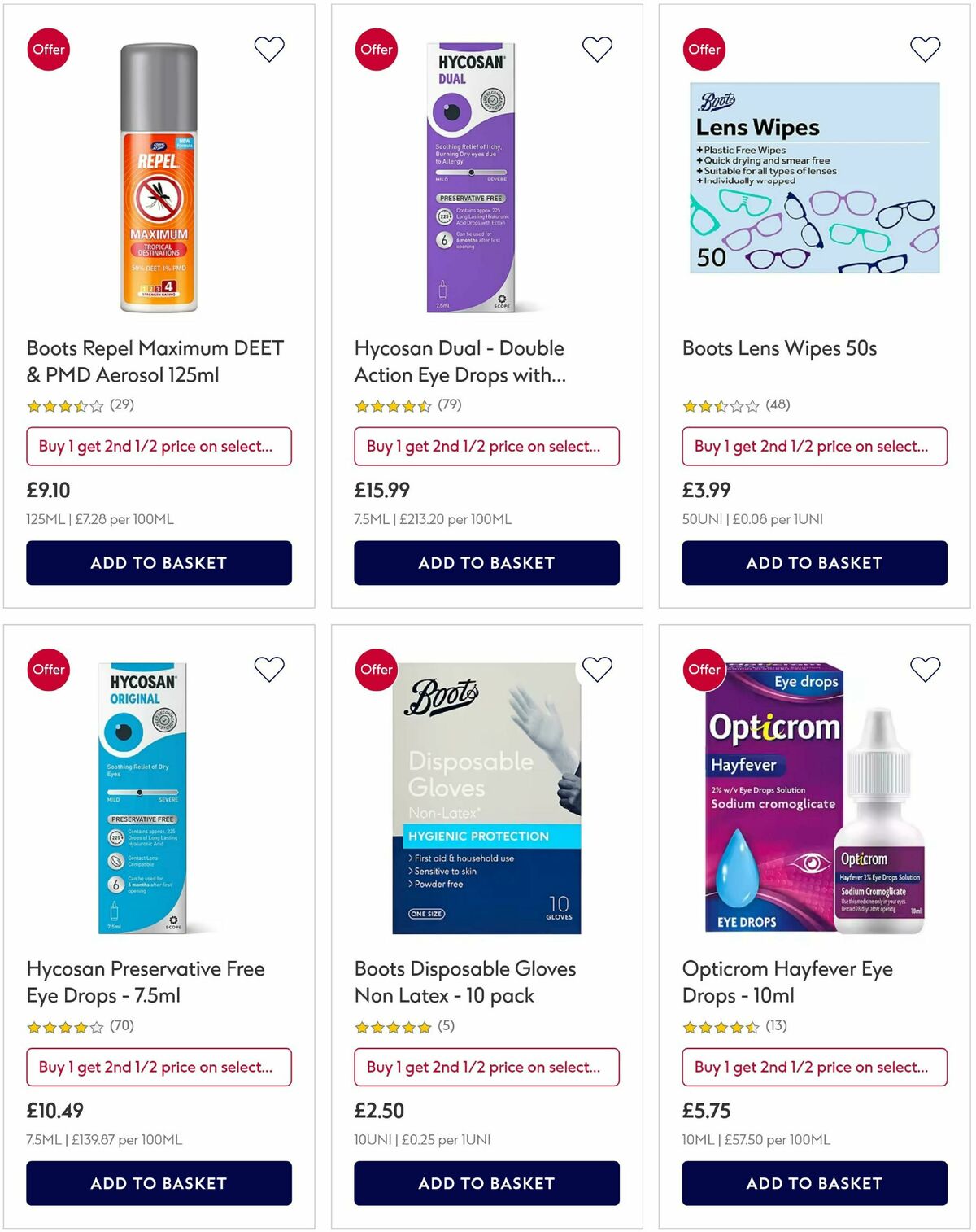Add Boots Disposable Gloves to wishlist heart icon
Screen dimensions: 976x1232
[x=597, y=669]
